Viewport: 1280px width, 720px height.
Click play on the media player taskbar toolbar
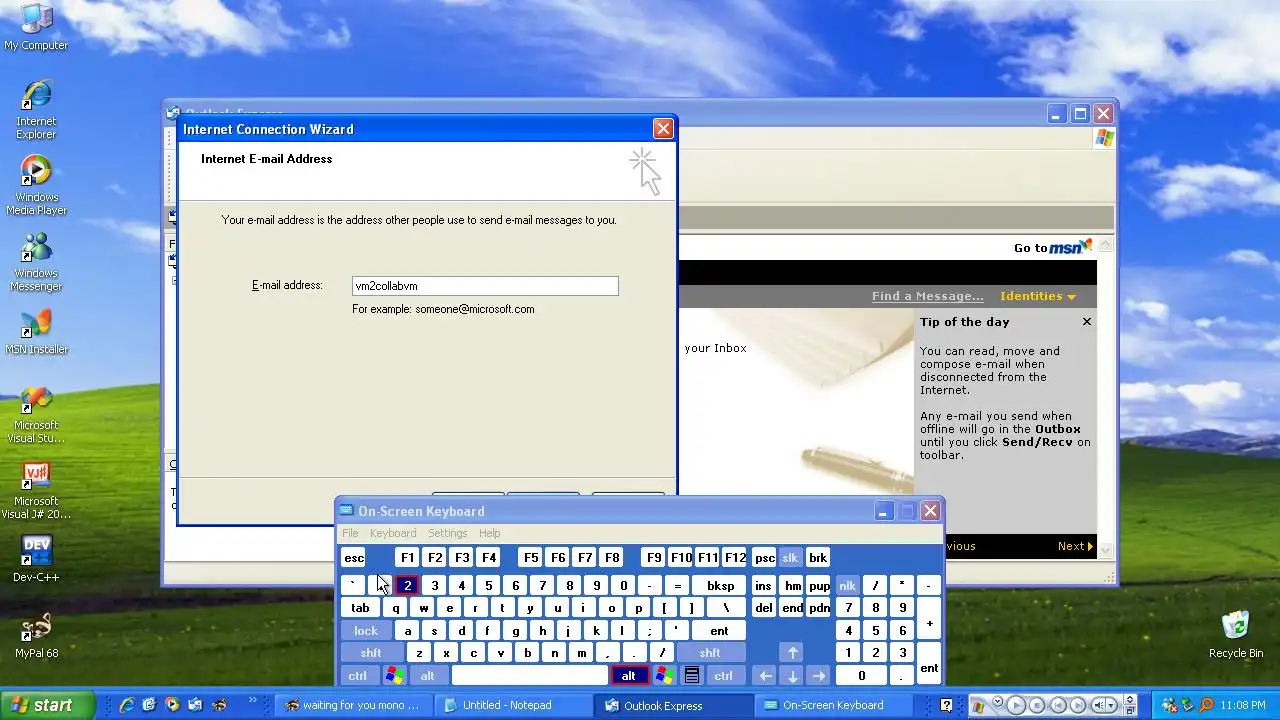[1016, 705]
